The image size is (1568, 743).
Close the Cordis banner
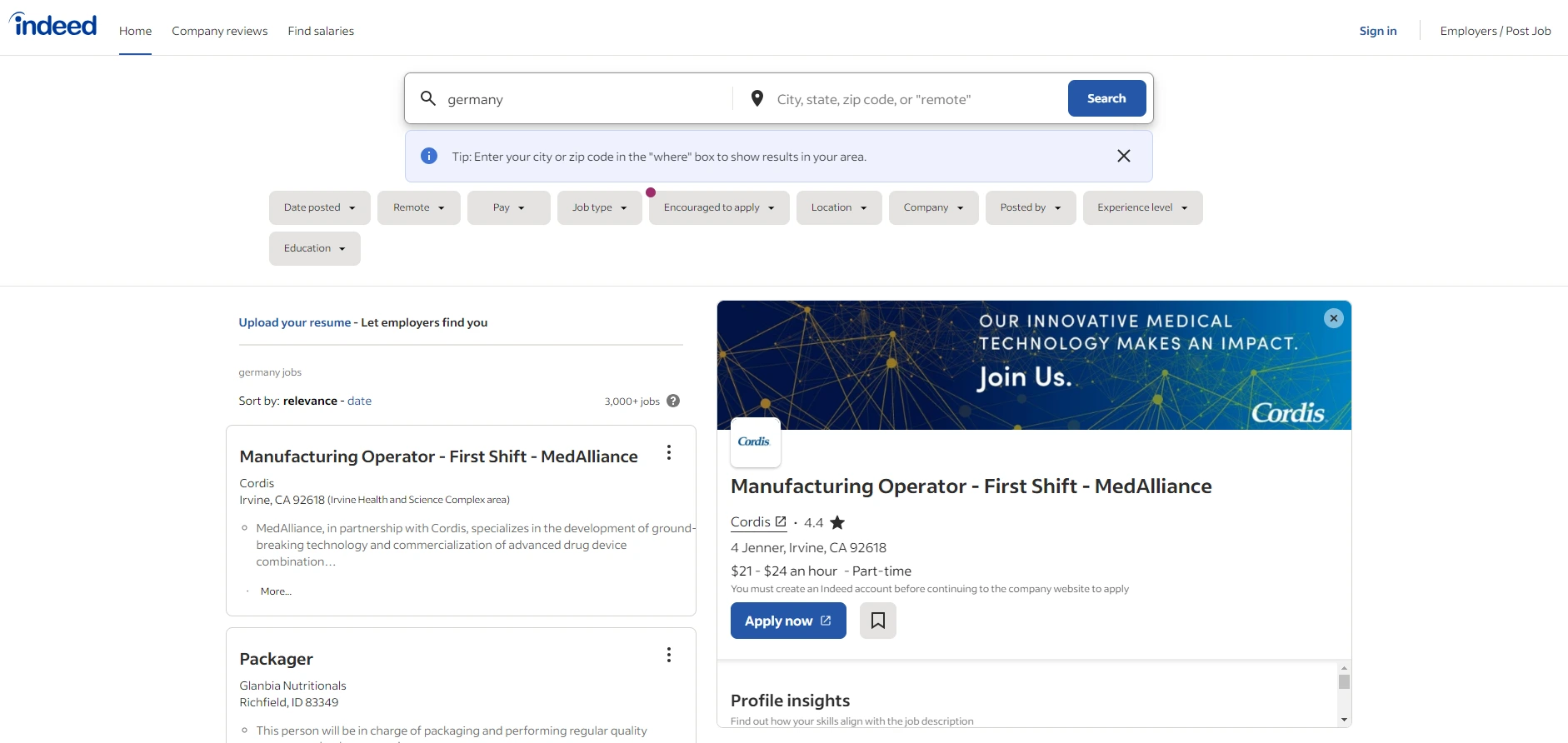coord(1334,318)
